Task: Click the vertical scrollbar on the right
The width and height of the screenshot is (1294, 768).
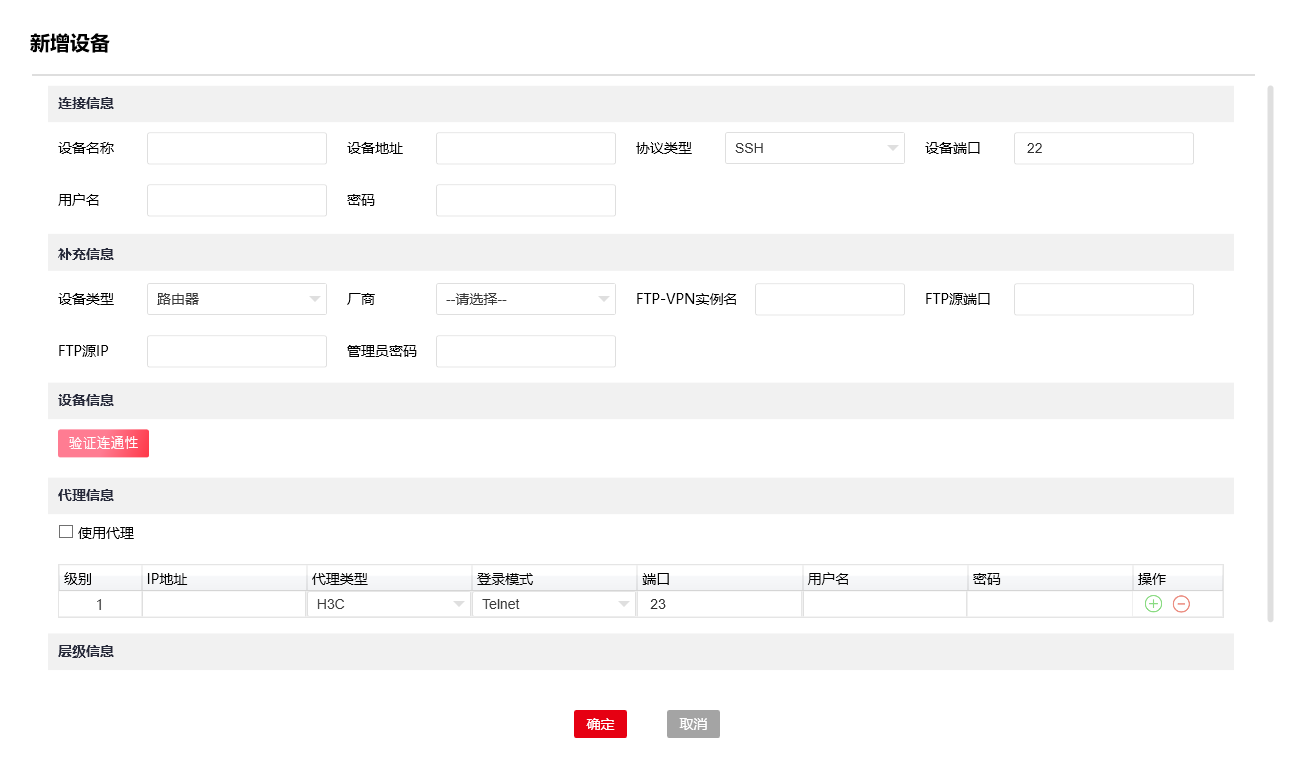Action: 1271,350
